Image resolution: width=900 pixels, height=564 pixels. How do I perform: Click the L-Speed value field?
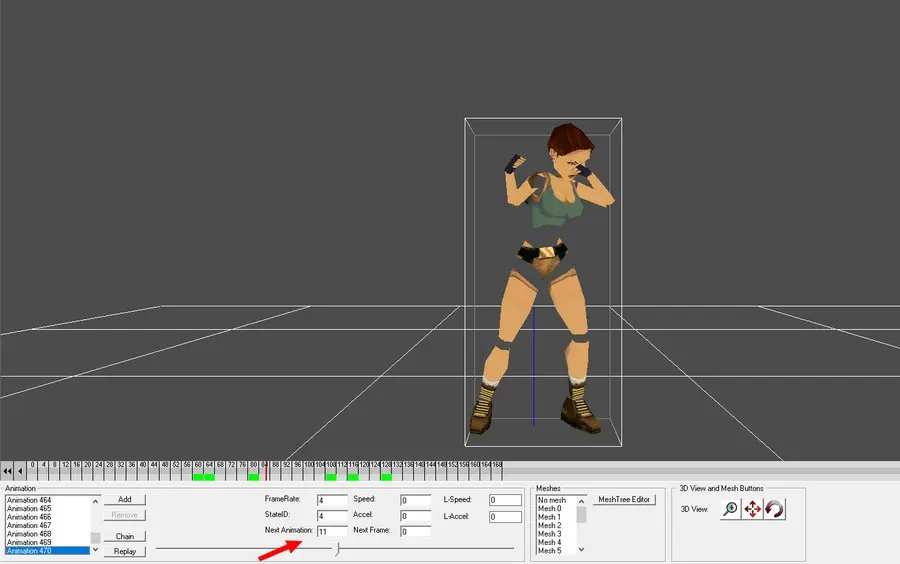pos(505,500)
